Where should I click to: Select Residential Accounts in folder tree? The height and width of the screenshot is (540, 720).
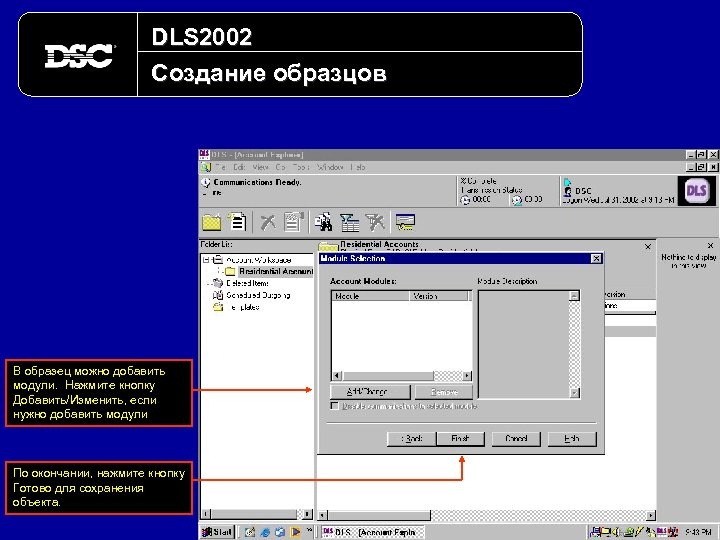(276, 271)
